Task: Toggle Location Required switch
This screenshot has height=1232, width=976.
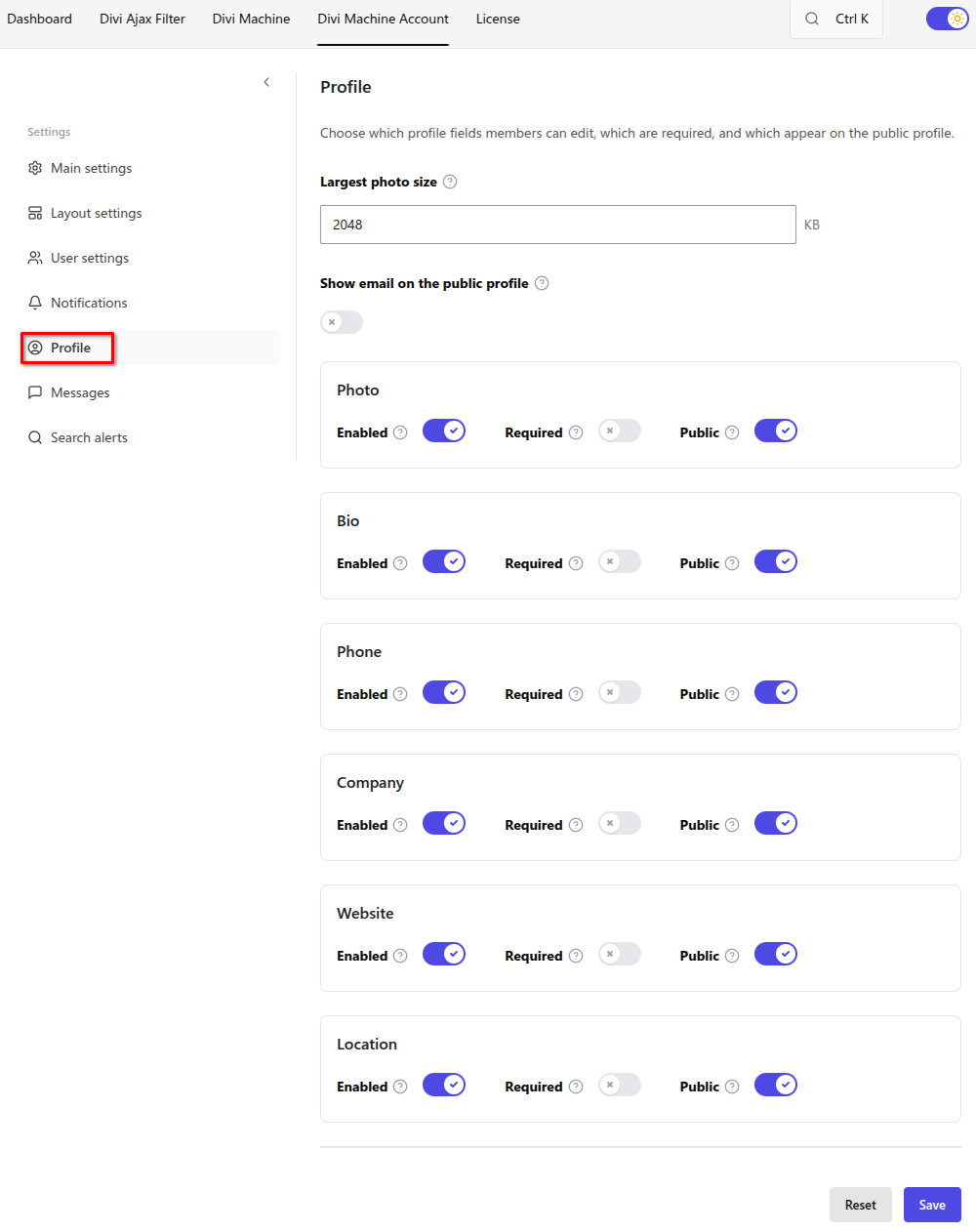Action: click(x=620, y=1085)
